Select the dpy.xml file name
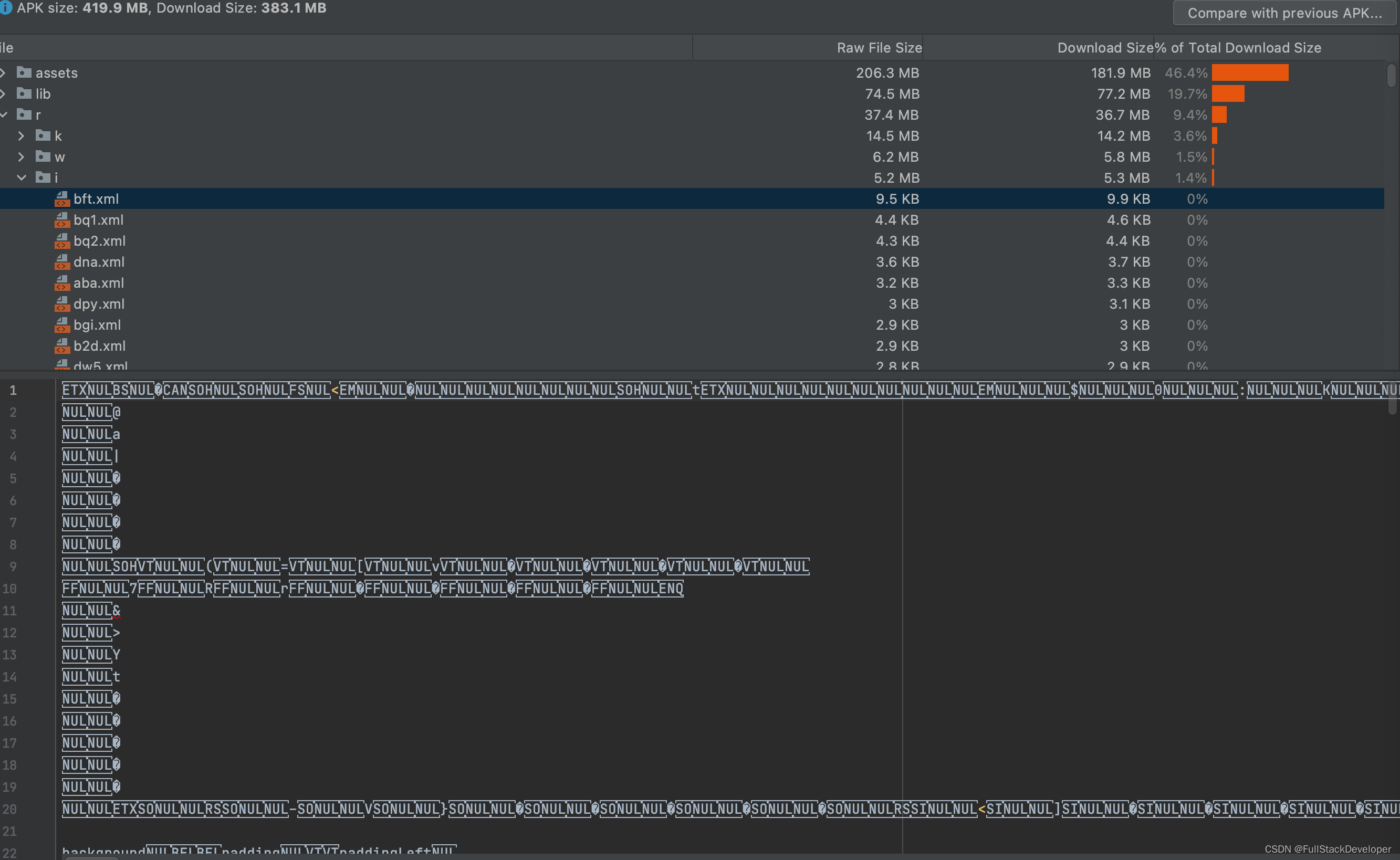The width and height of the screenshot is (1400, 860). (99, 305)
